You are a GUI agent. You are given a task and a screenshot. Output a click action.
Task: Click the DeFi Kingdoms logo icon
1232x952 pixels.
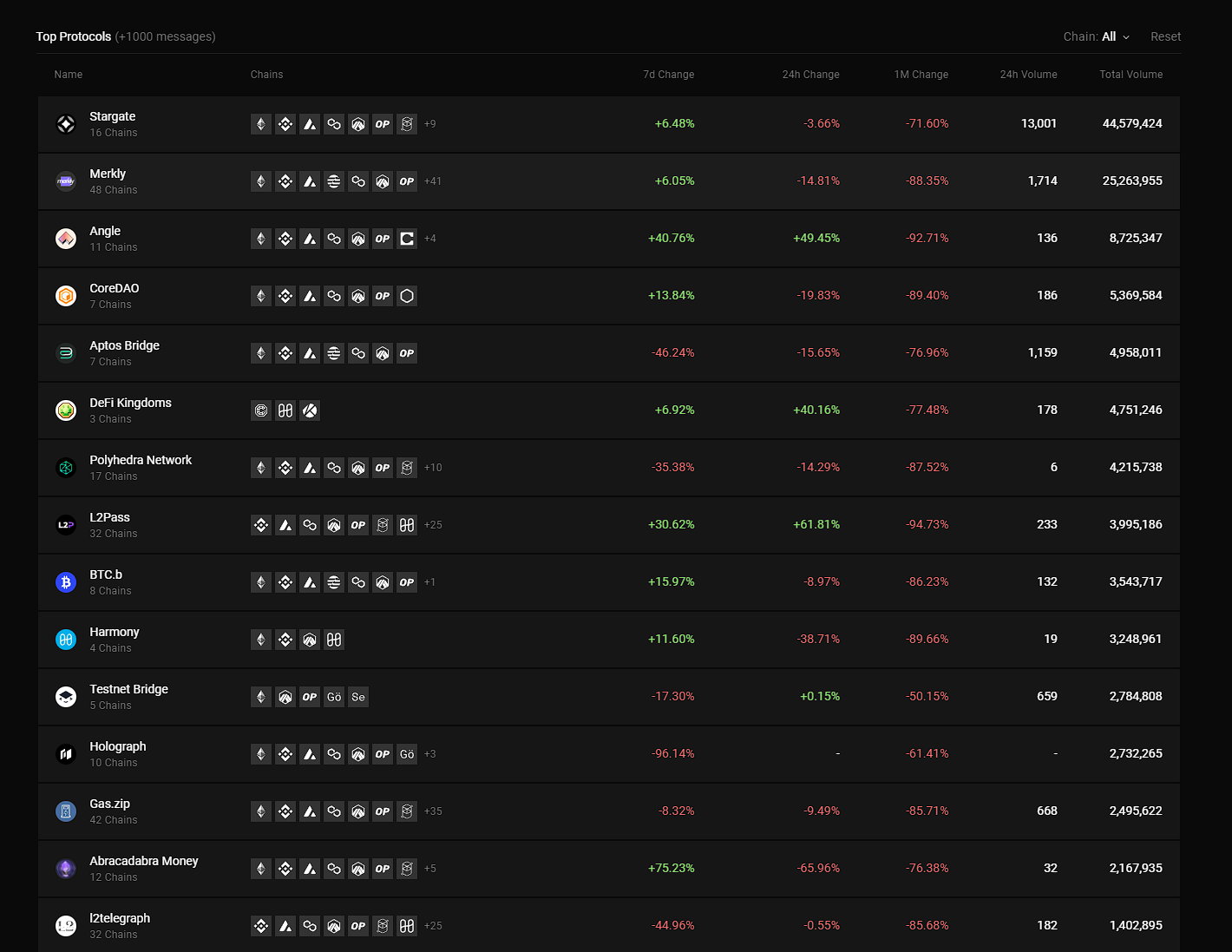pyautogui.click(x=66, y=410)
